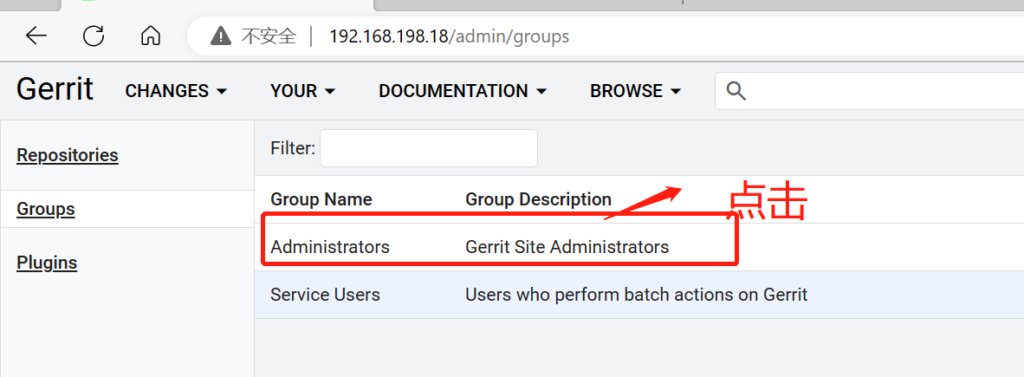
Task: Expand the YOUR menu
Action: click(303, 91)
